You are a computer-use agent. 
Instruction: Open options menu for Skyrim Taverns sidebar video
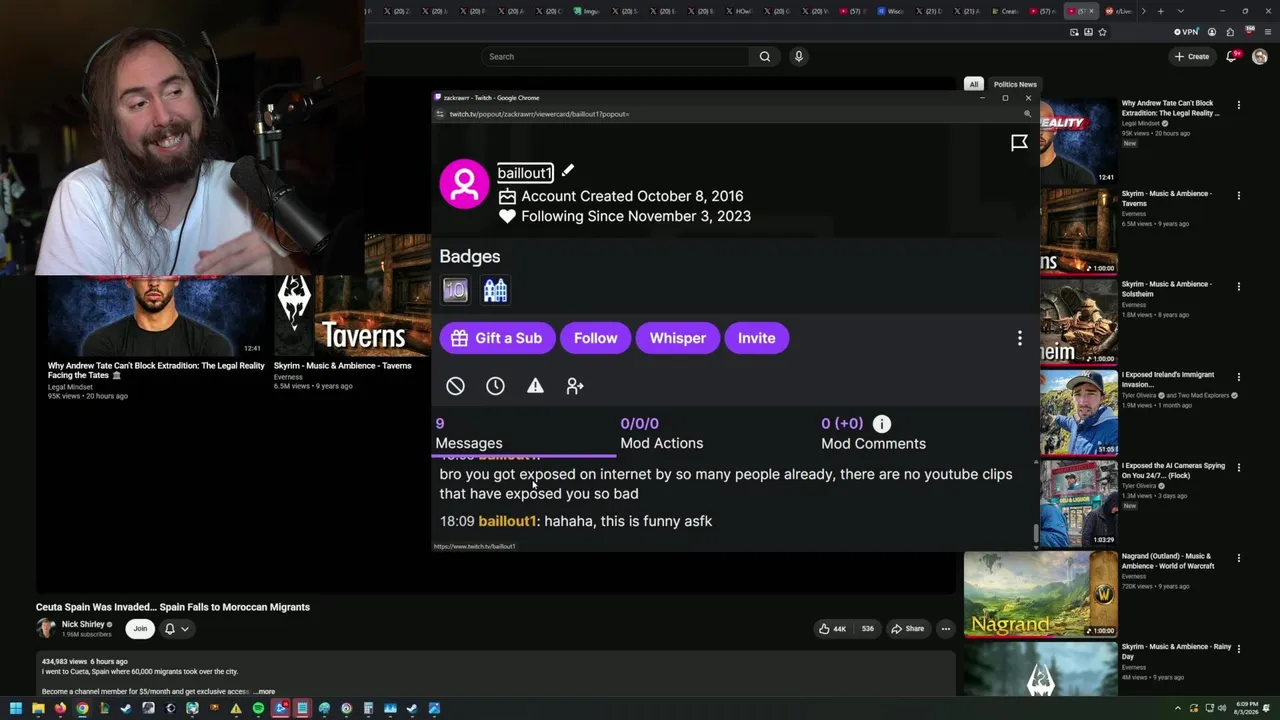1238,196
